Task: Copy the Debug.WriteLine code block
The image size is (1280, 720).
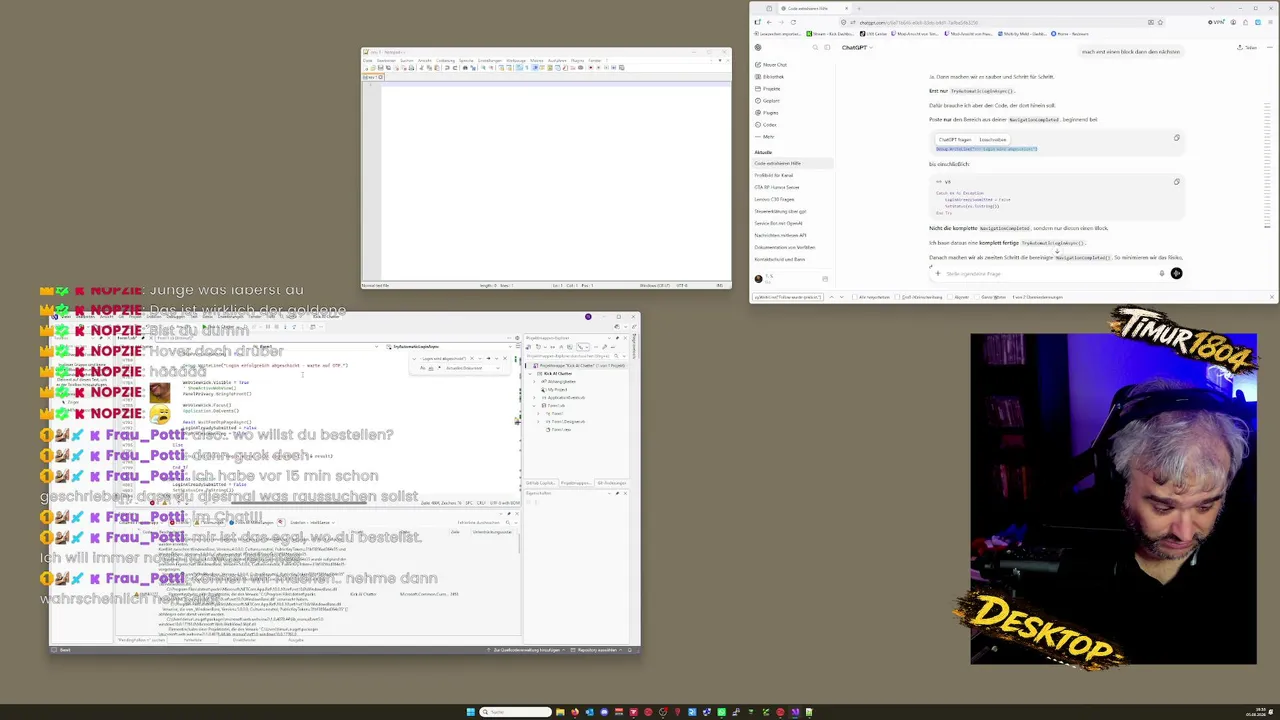Action: point(1176,138)
